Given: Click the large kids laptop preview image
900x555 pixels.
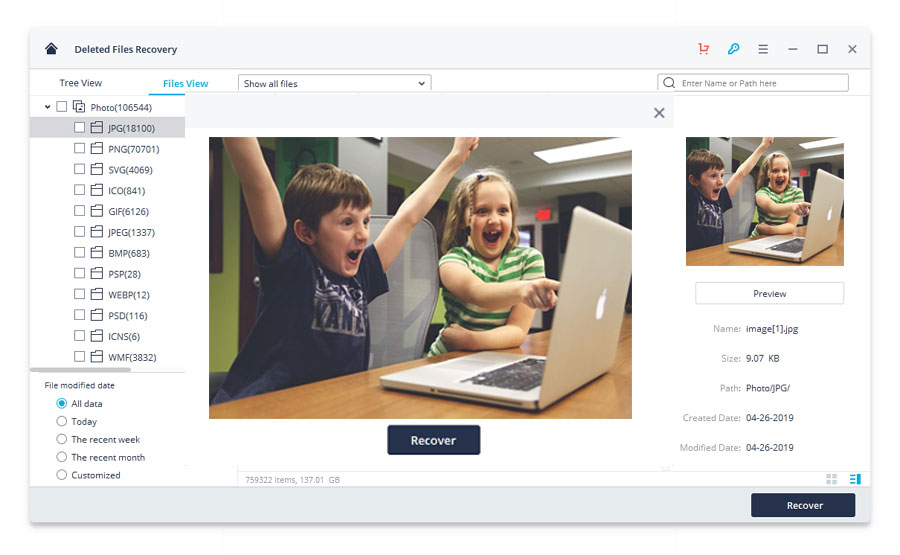Looking at the screenshot, I should tap(420, 278).
